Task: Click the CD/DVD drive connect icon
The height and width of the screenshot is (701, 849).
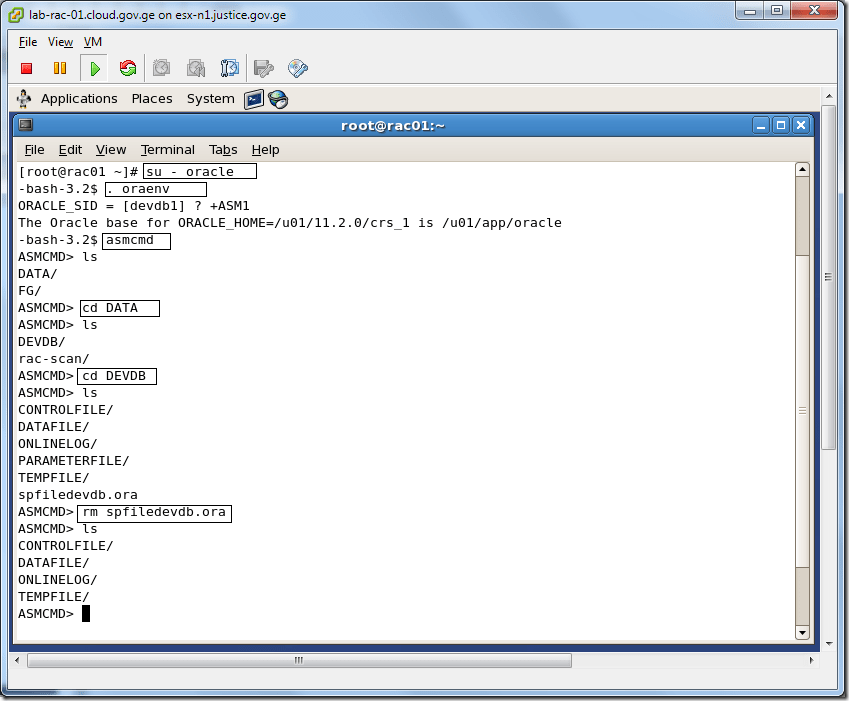Action: pyautogui.click(x=297, y=69)
